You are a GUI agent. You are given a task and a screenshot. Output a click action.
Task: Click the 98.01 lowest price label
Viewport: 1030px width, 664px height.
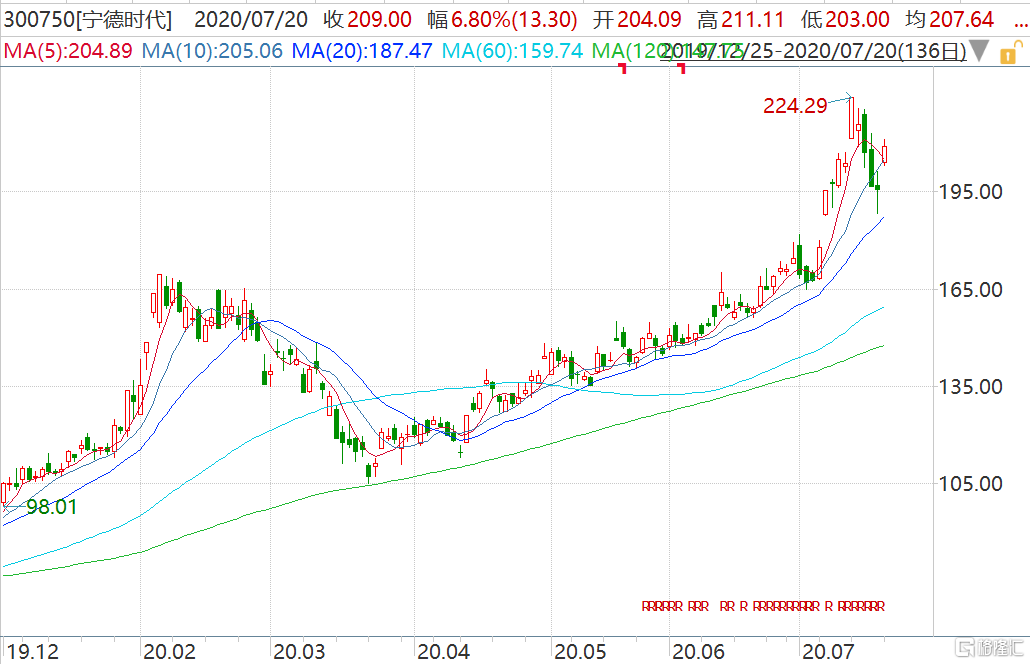pos(51,507)
